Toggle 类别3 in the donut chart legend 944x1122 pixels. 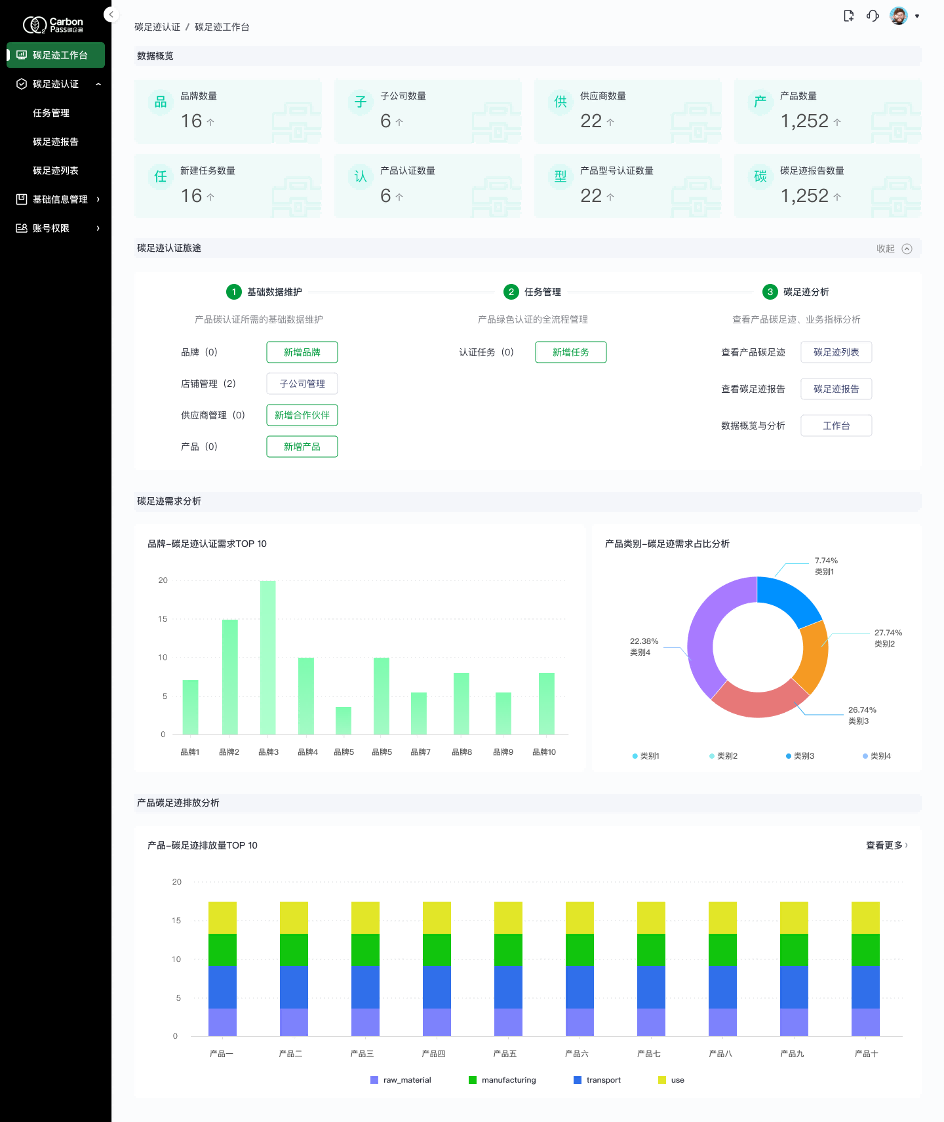pos(800,756)
